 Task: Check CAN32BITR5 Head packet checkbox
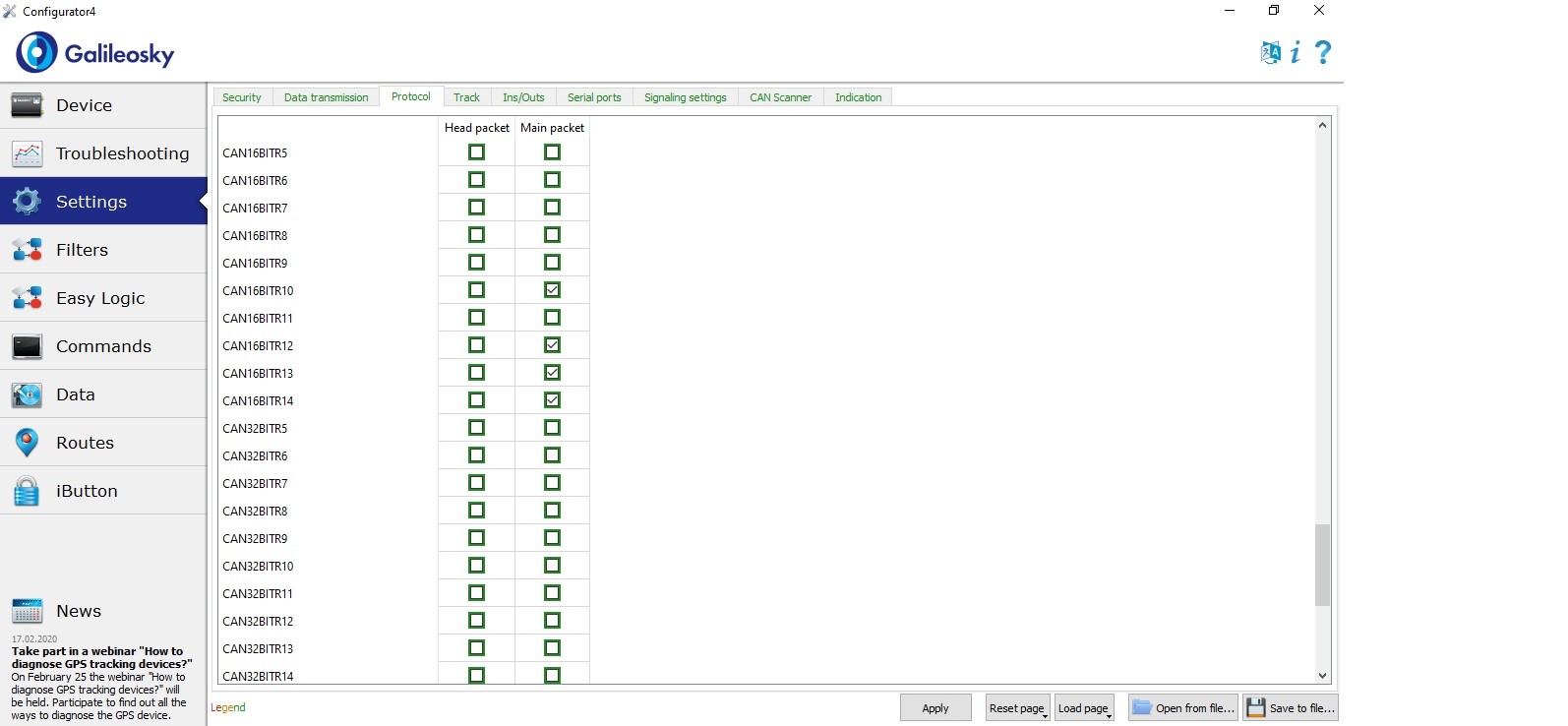pos(476,428)
